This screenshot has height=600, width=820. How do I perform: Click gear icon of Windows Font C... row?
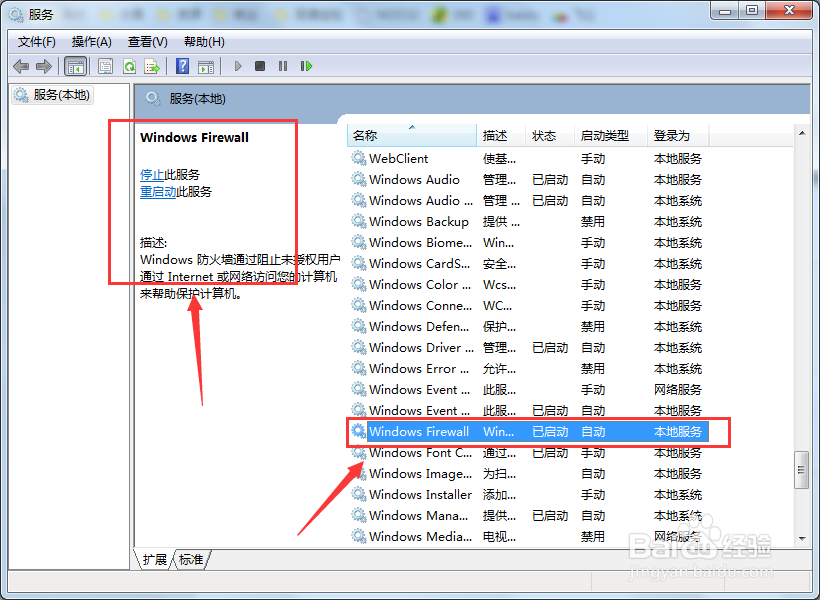358,452
